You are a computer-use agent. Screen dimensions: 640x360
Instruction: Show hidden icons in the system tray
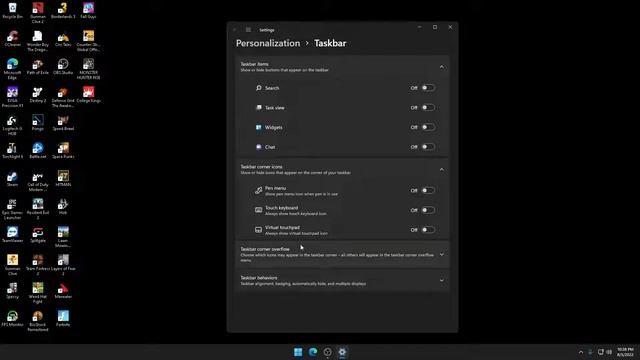581,352
